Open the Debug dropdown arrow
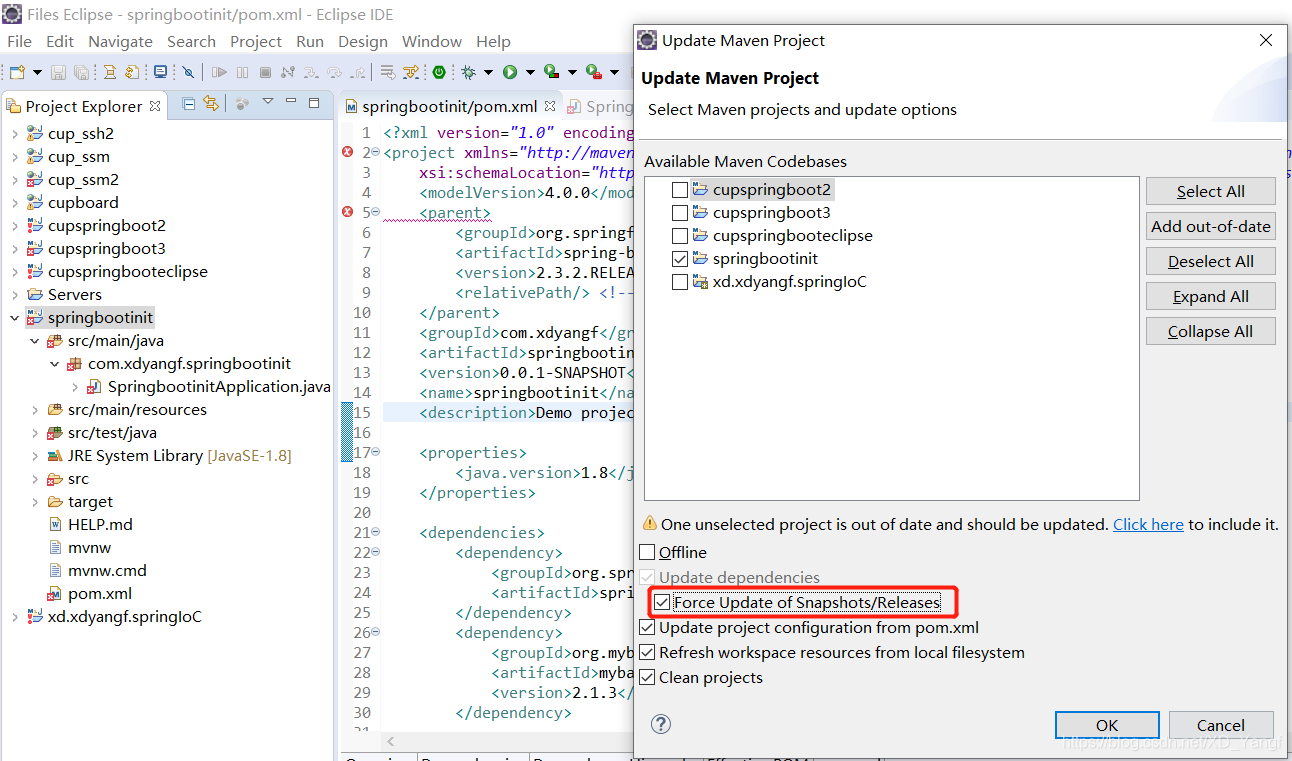This screenshot has width=1292, height=761. pyautogui.click(x=488, y=72)
